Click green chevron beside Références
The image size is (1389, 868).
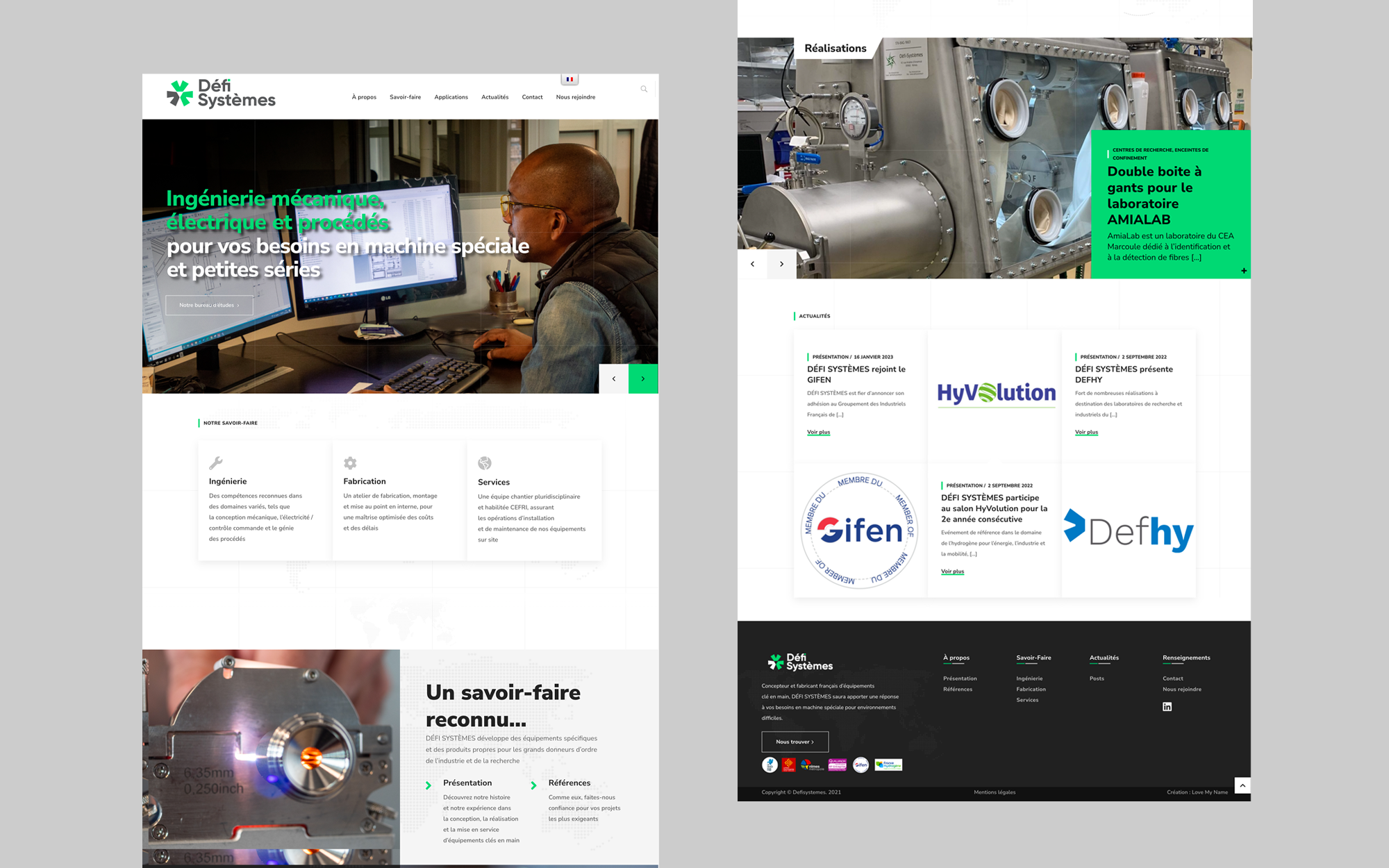(x=533, y=785)
